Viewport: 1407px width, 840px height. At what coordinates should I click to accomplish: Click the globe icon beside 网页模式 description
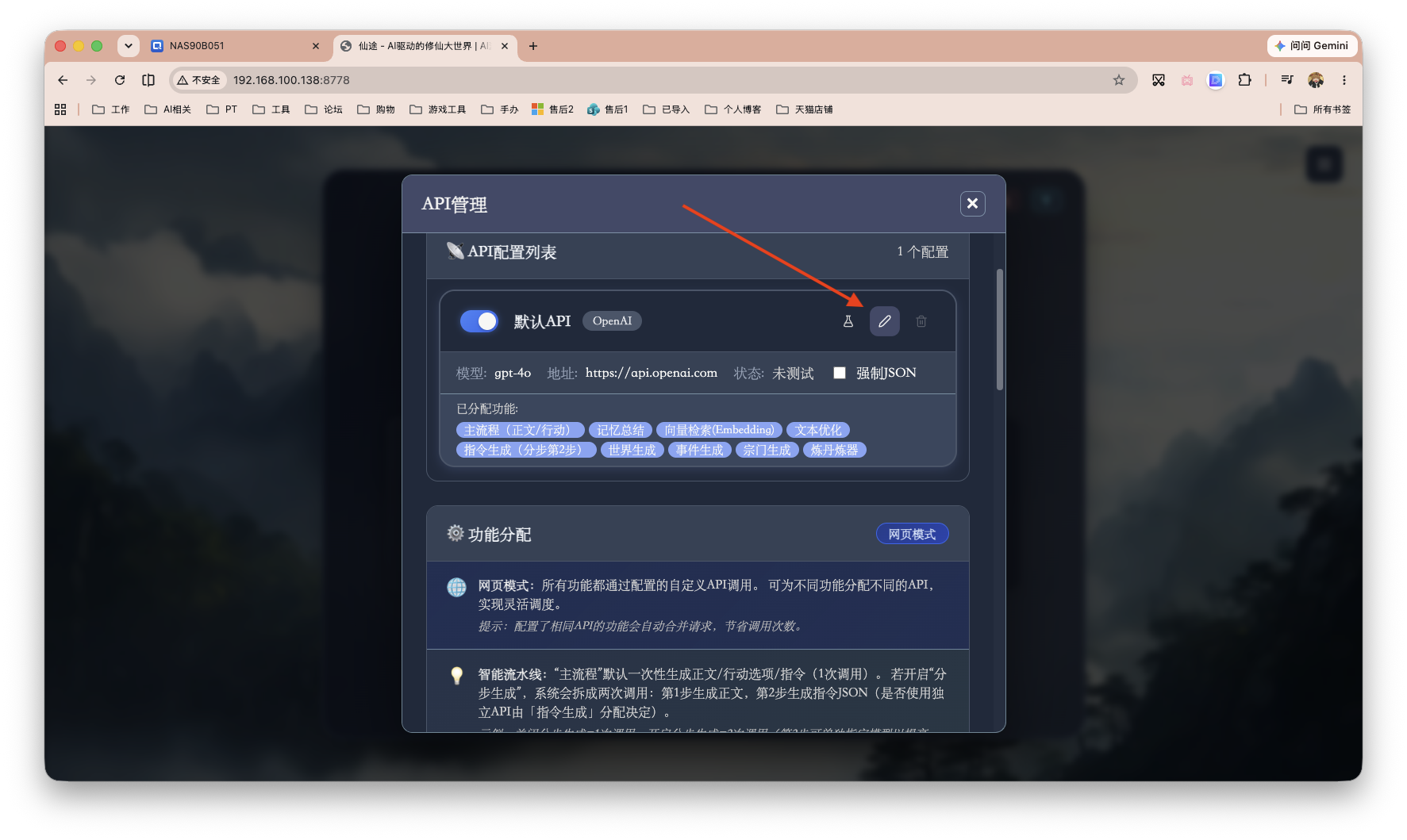(456, 587)
